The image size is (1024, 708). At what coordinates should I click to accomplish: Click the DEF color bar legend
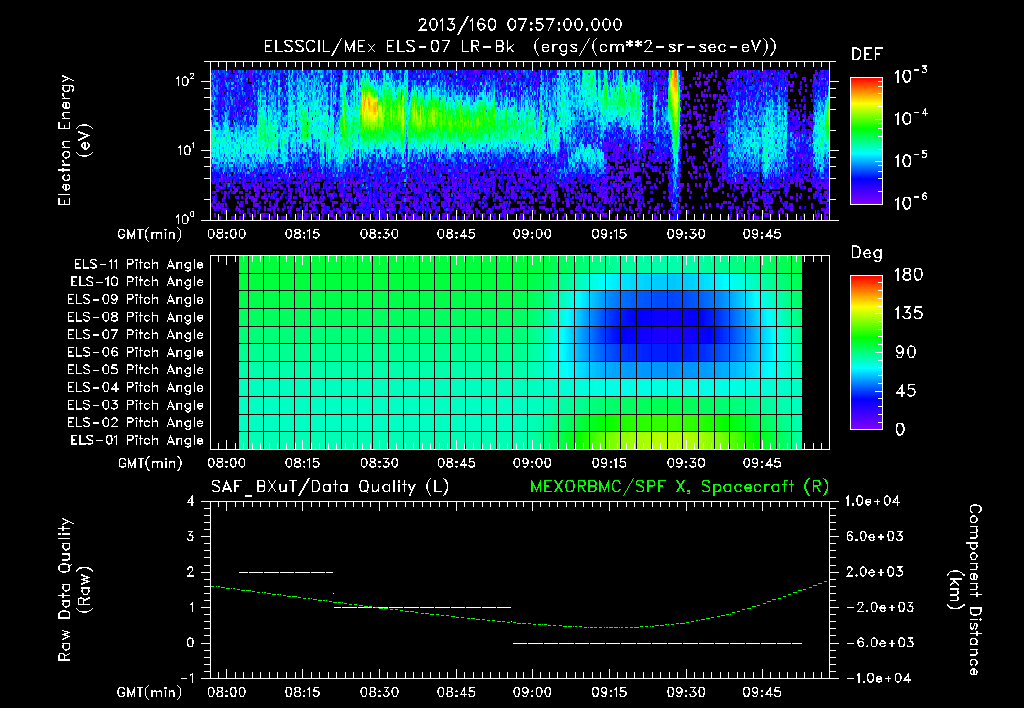866,140
